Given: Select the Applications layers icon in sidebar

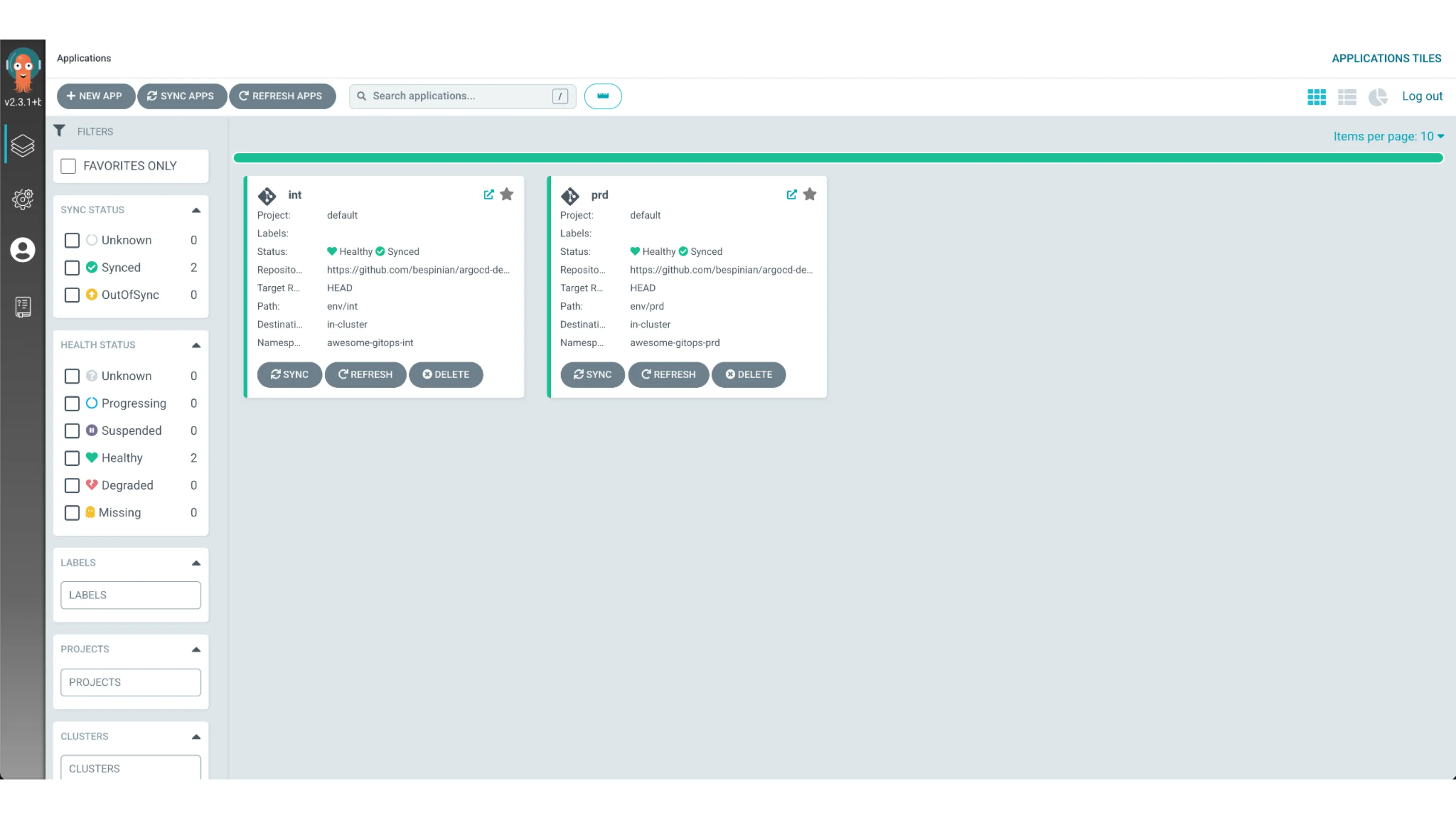Looking at the screenshot, I should coord(23,145).
